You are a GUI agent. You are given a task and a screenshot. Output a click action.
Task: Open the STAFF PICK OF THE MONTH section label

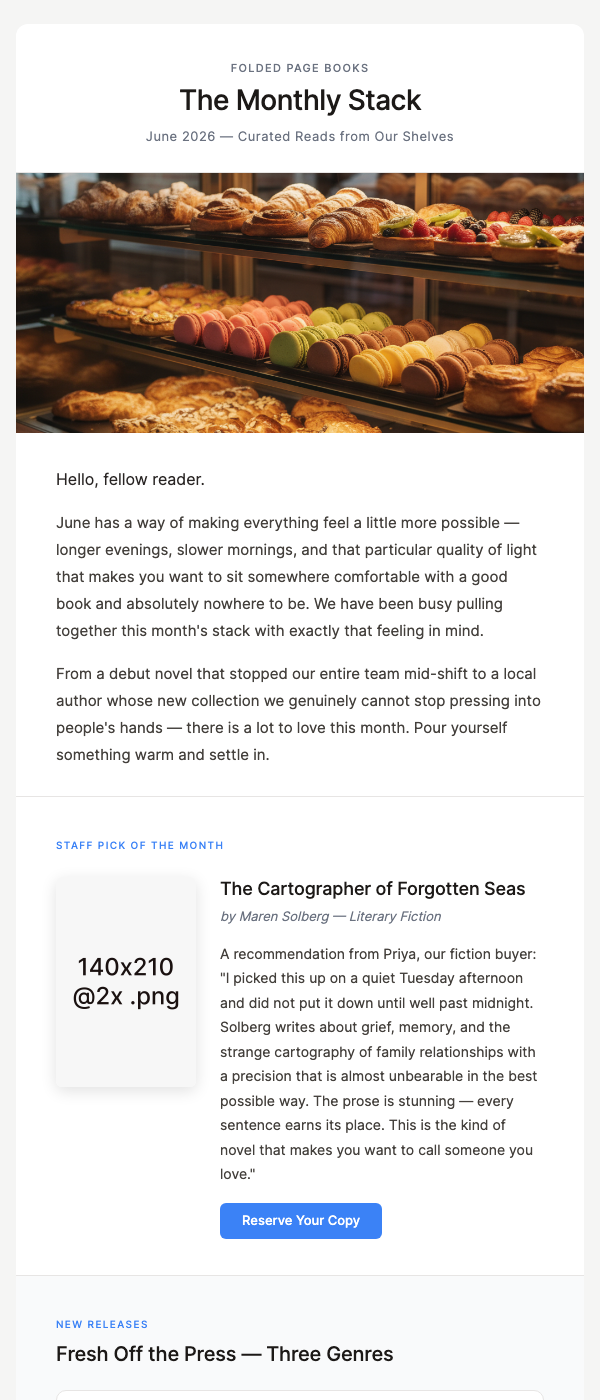[x=140, y=845]
